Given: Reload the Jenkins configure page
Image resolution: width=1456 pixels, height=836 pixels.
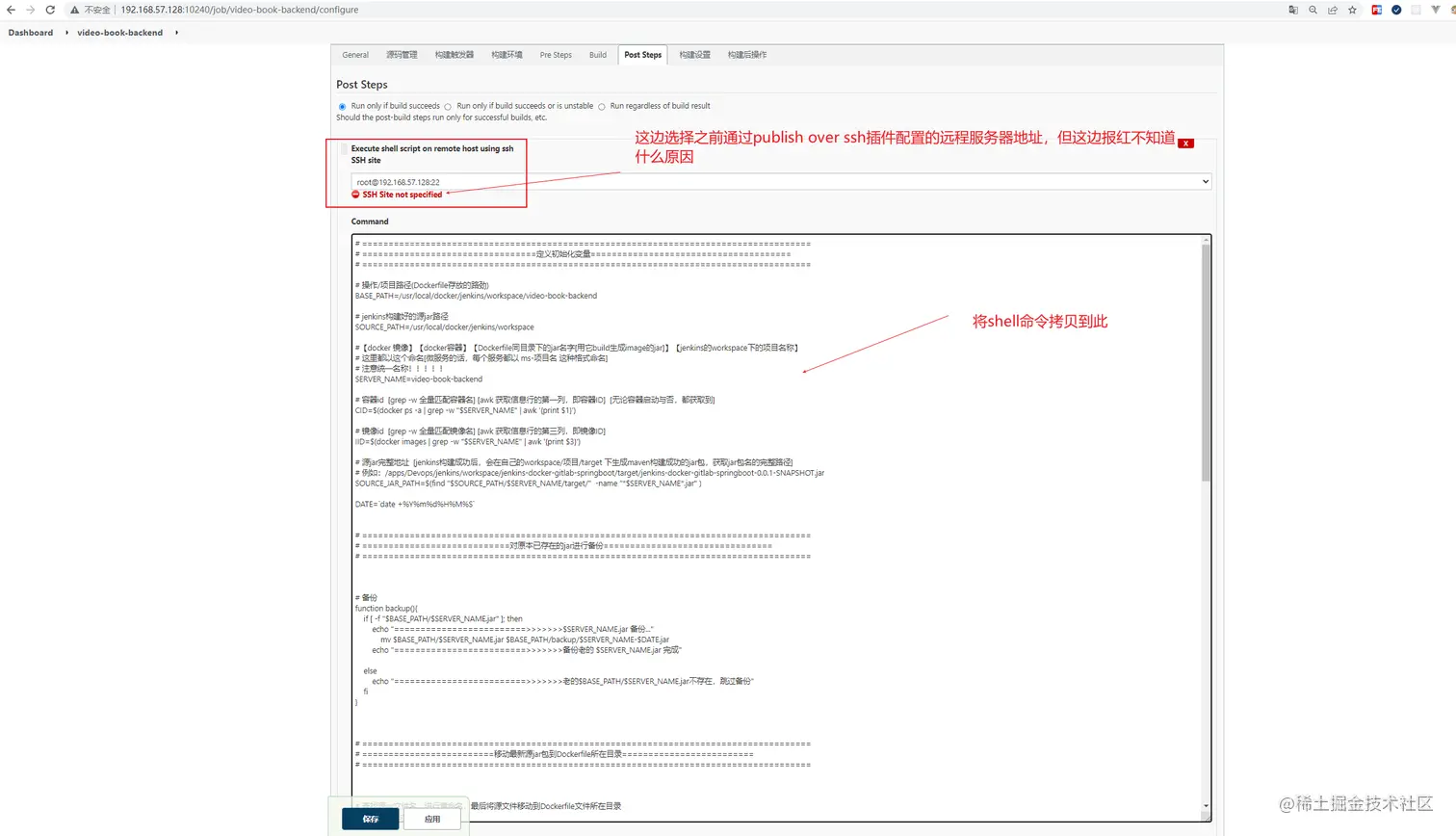Looking at the screenshot, I should tap(50, 10).
